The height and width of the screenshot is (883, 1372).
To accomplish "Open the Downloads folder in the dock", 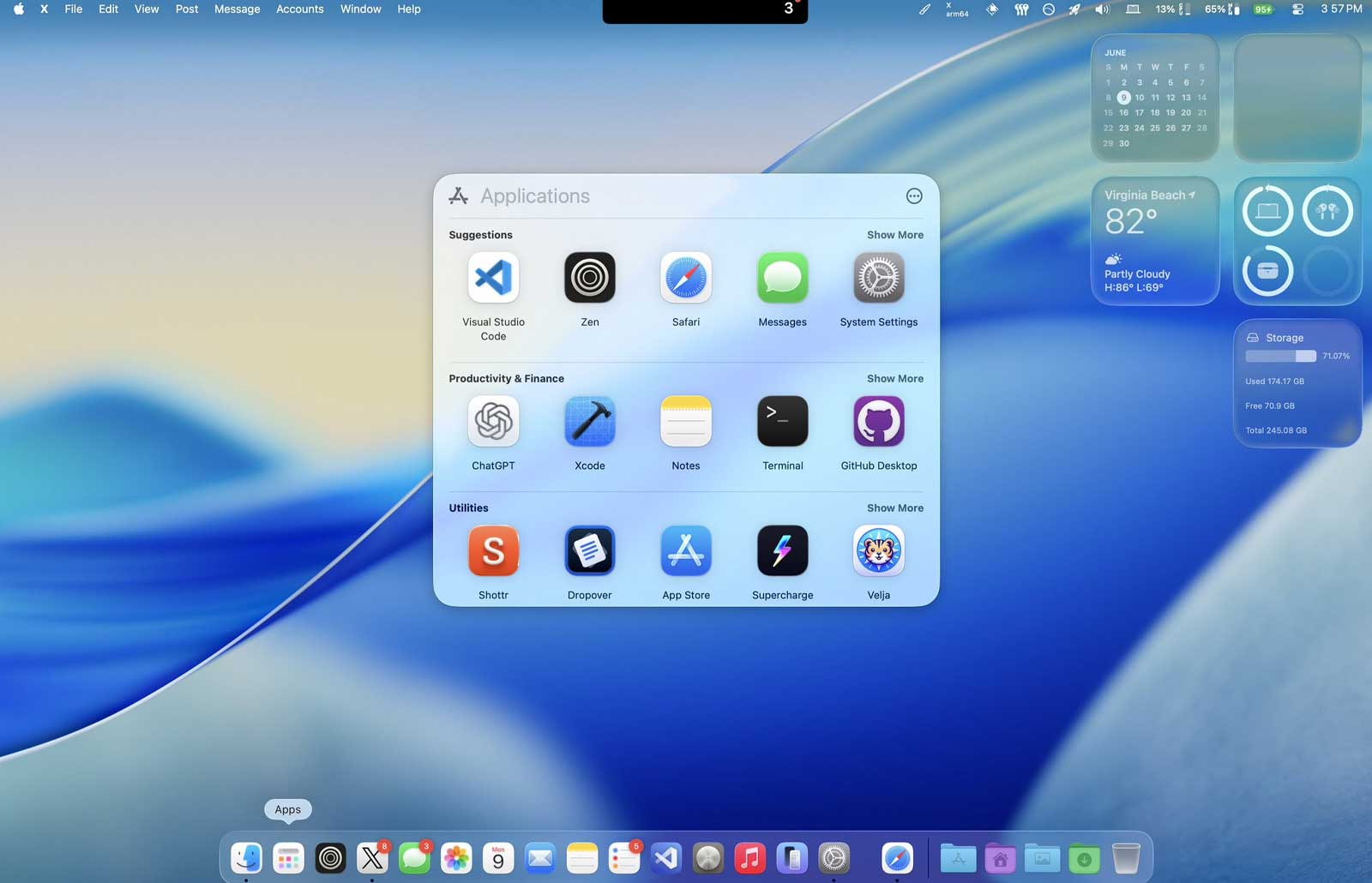I will [1084, 857].
